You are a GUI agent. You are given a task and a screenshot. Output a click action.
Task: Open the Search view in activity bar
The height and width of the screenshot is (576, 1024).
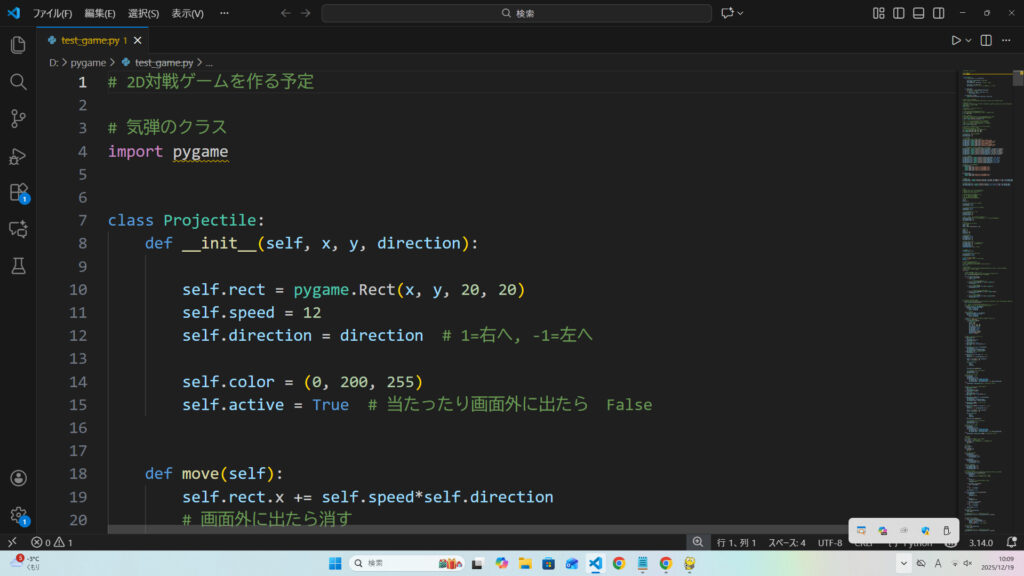click(17, 82)
